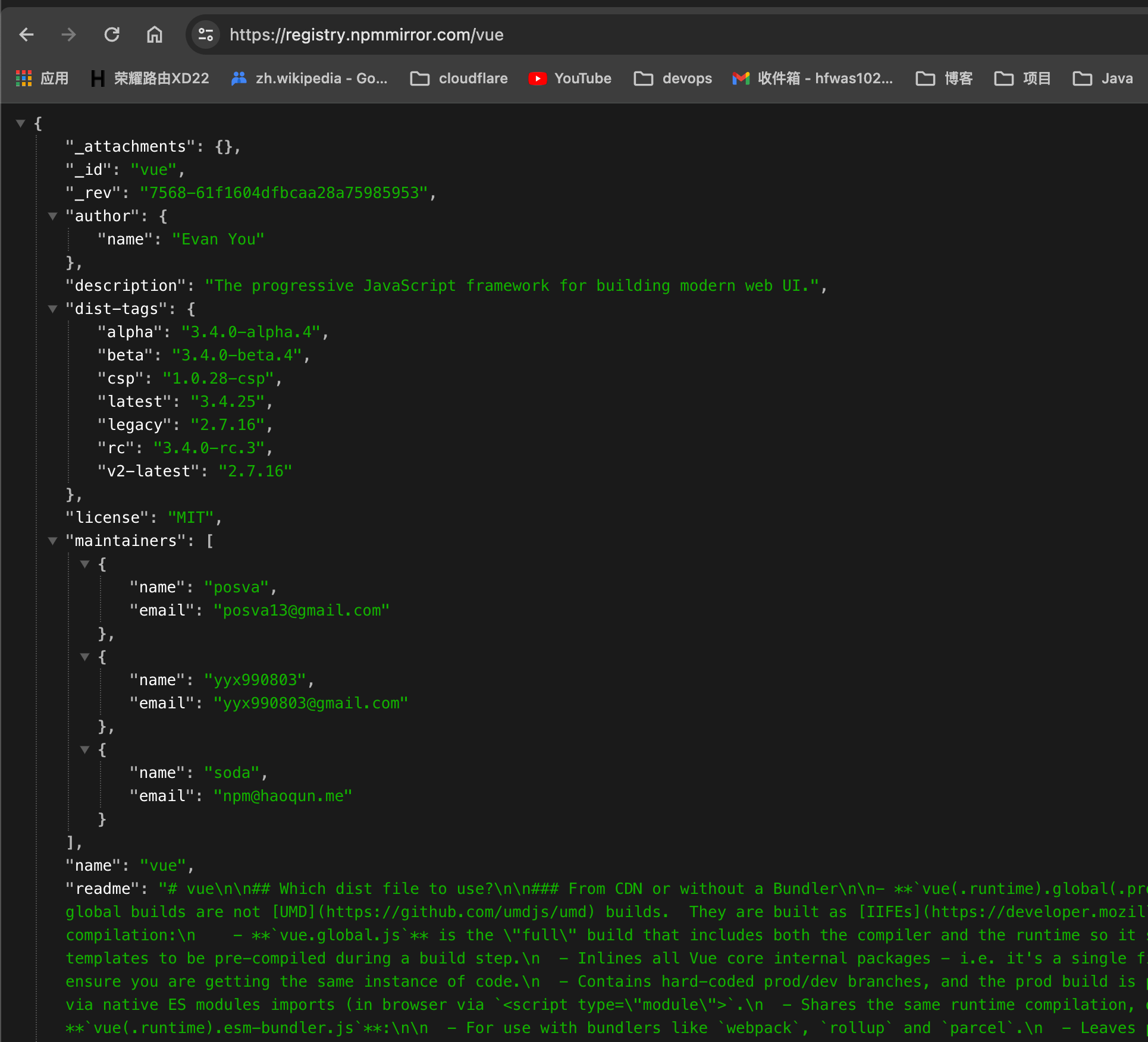
Task: Open the YouTube bookmark
Action: tap(570, 79)
